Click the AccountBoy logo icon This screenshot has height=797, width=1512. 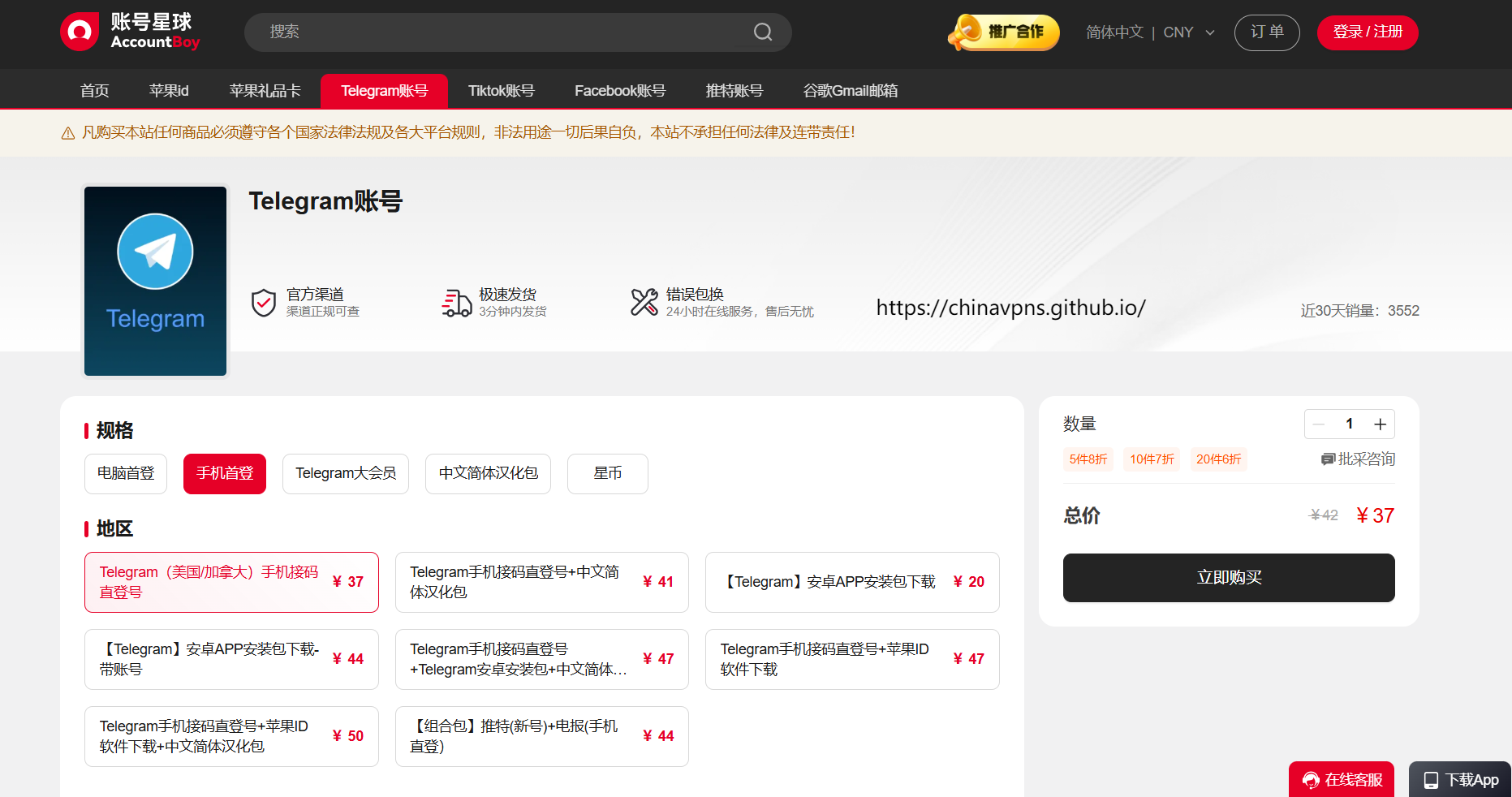(80, 32)
